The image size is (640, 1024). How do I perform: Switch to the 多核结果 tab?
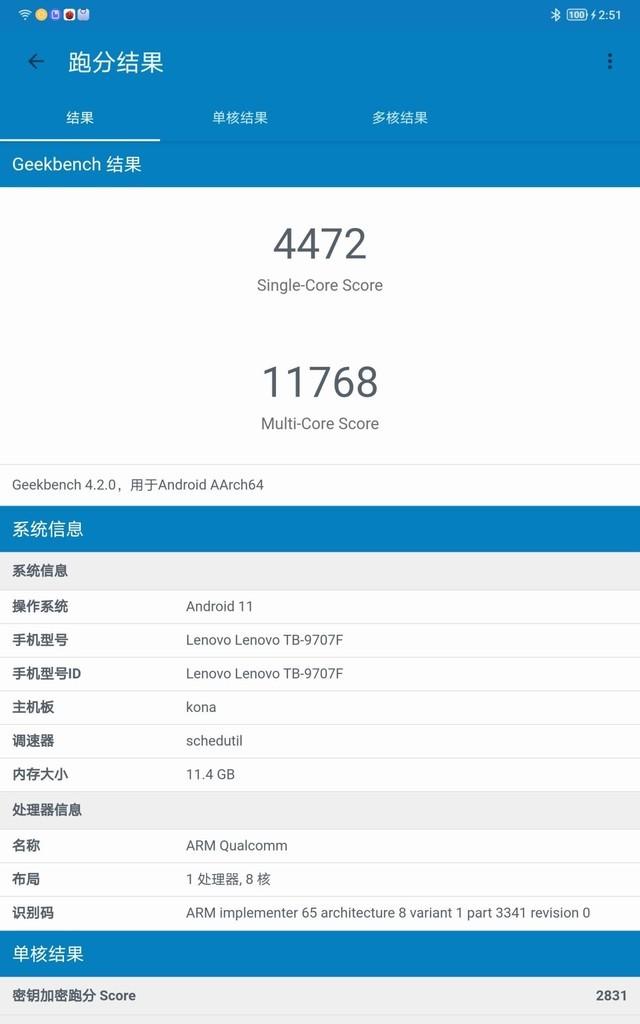click(400, 118)
